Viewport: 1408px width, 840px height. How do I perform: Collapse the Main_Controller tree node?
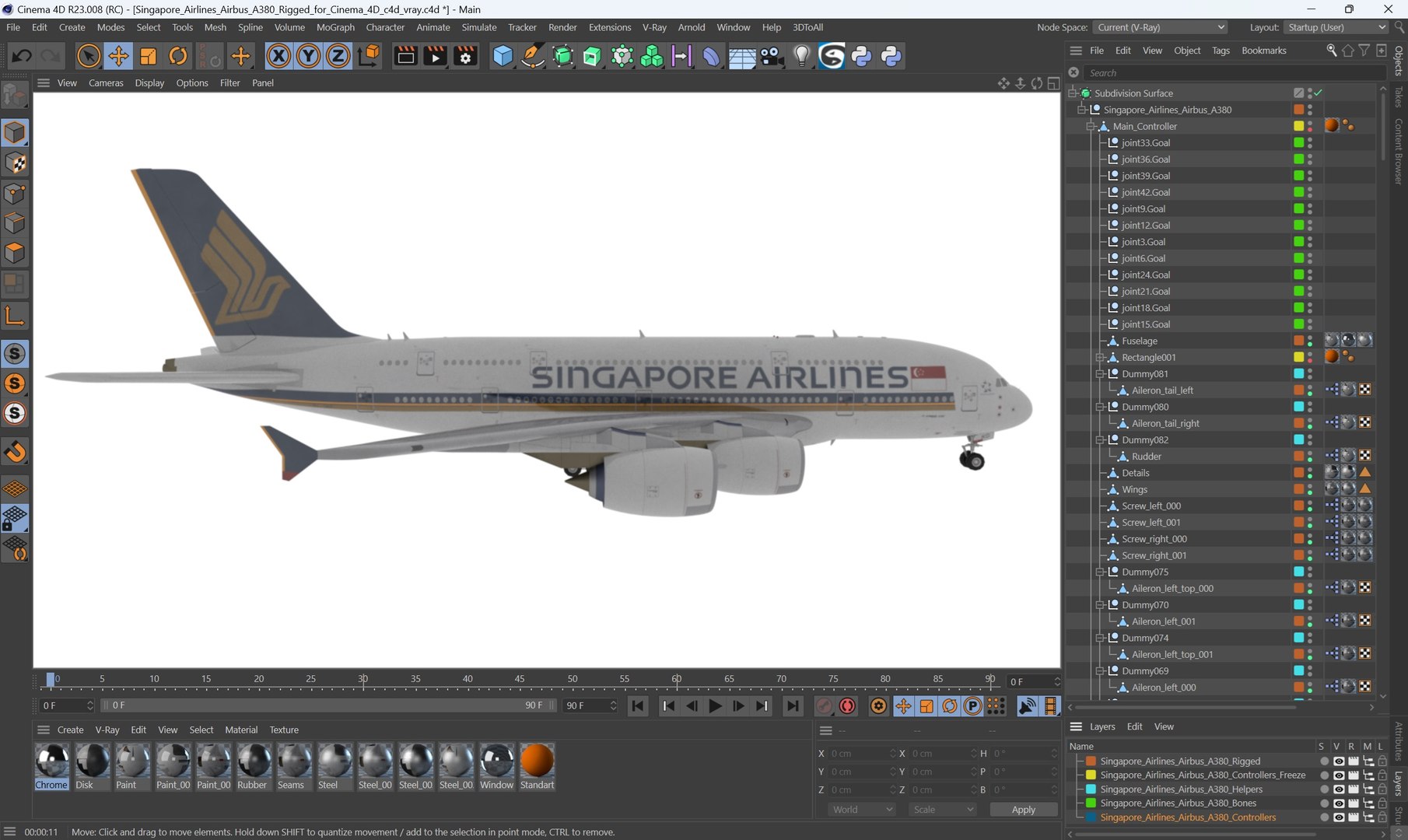click(x=1091, y=126)
